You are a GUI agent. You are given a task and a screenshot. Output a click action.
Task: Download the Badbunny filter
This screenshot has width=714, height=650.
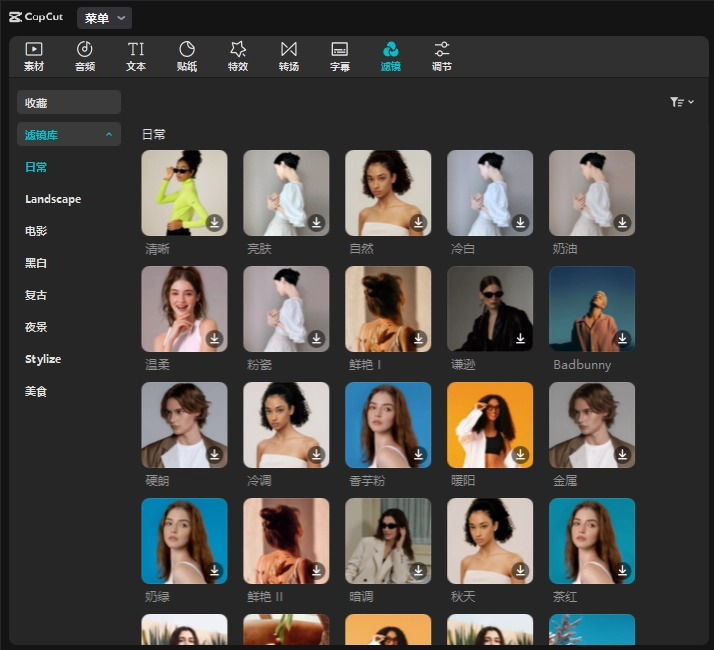coord(622,338)
